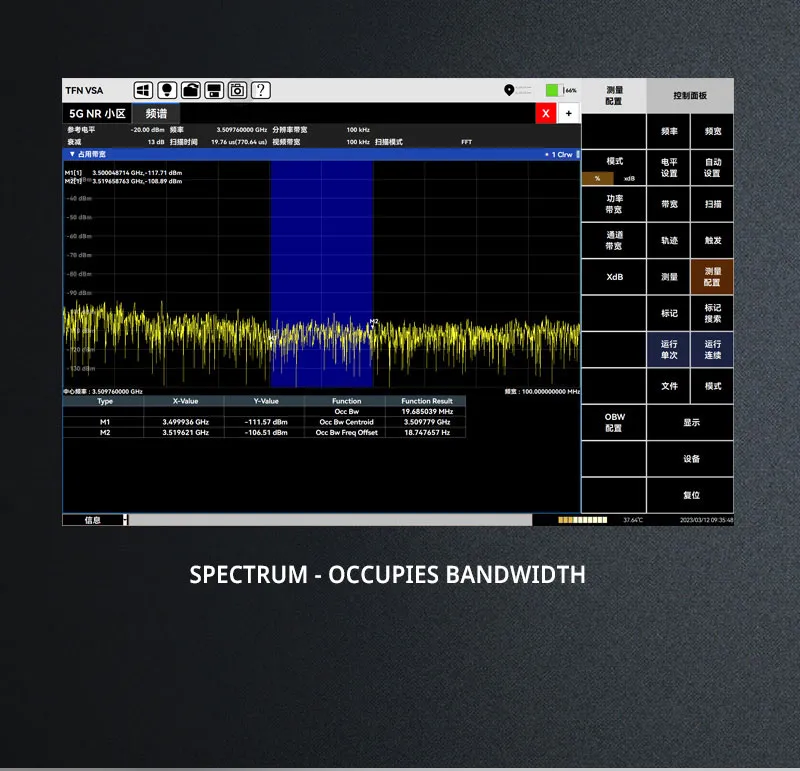The height and width of the screenshot is (771, 800).
Task: Collapse the 占用带宽 section triangle
Action: coord(71,155)
